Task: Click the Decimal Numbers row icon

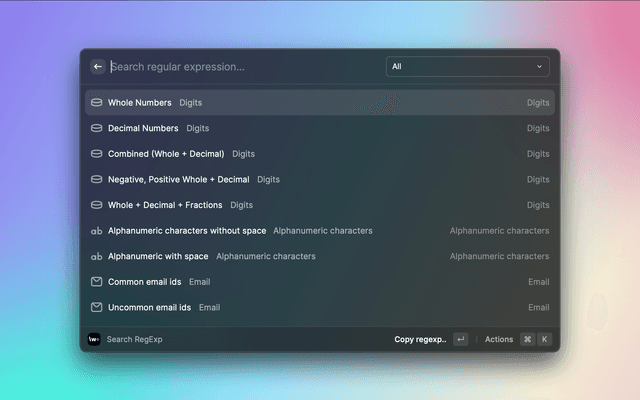Action: pos(97,128)
